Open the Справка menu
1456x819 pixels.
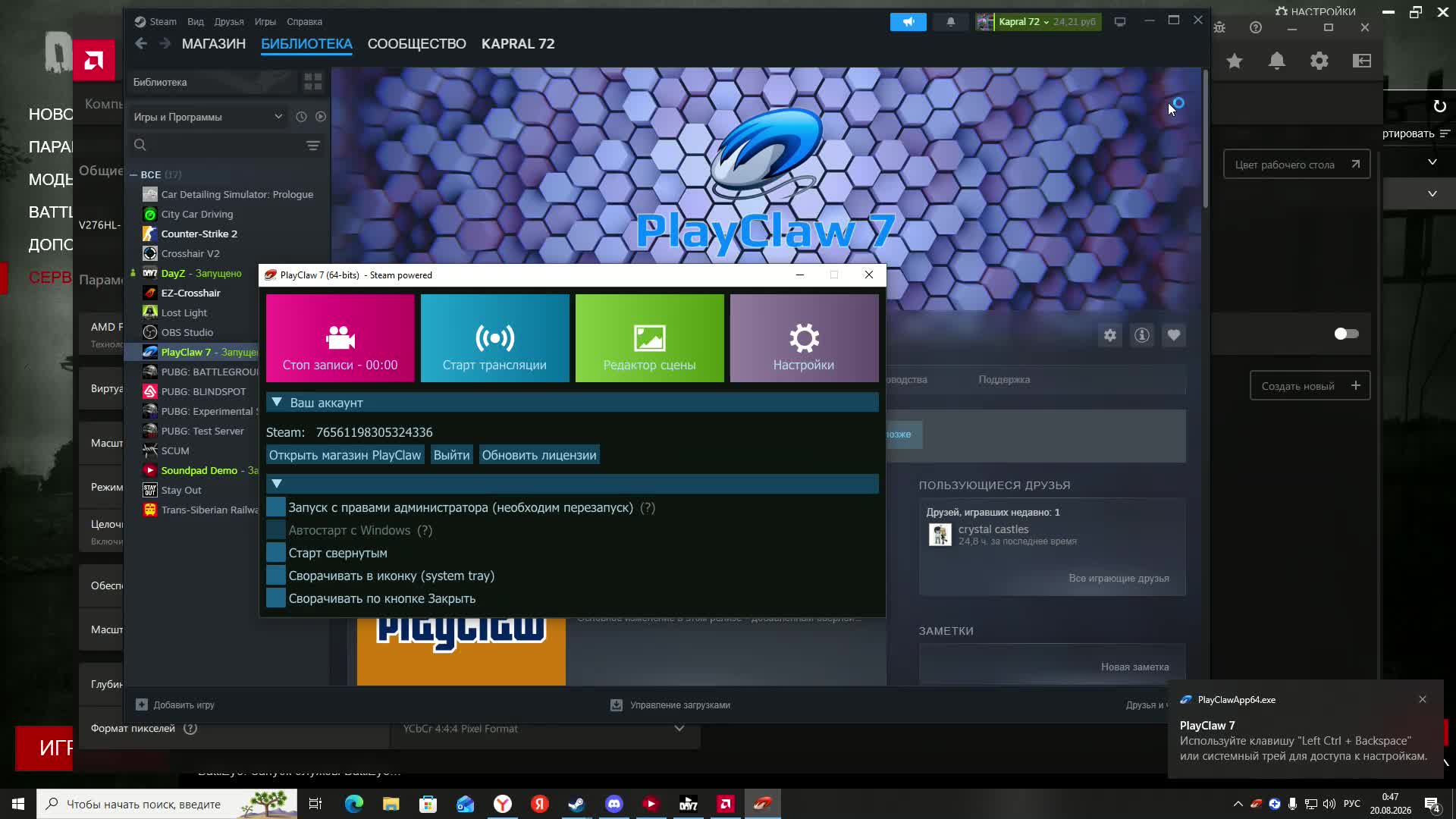(x=305, y=22)
